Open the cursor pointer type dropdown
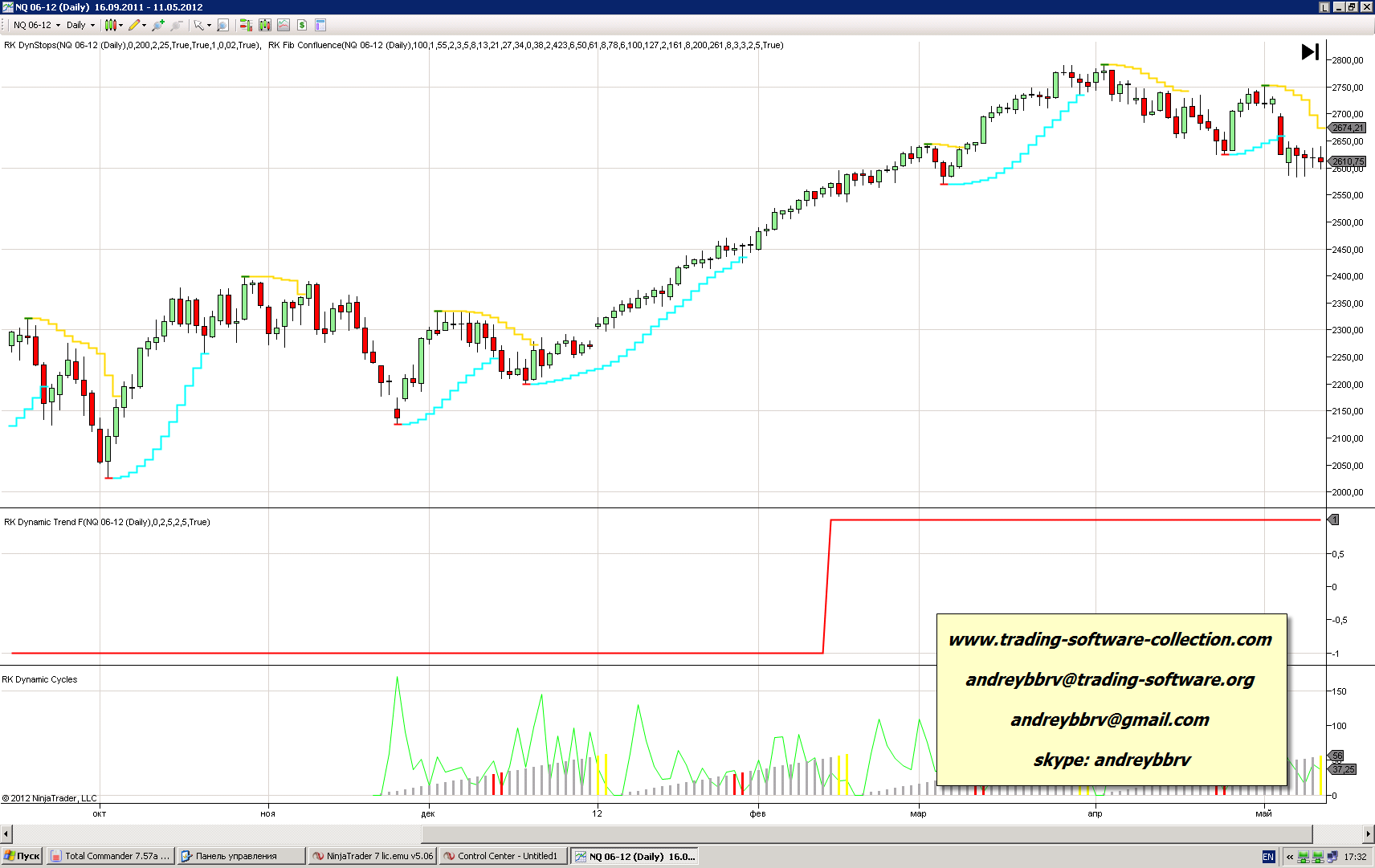 point(202,25)
